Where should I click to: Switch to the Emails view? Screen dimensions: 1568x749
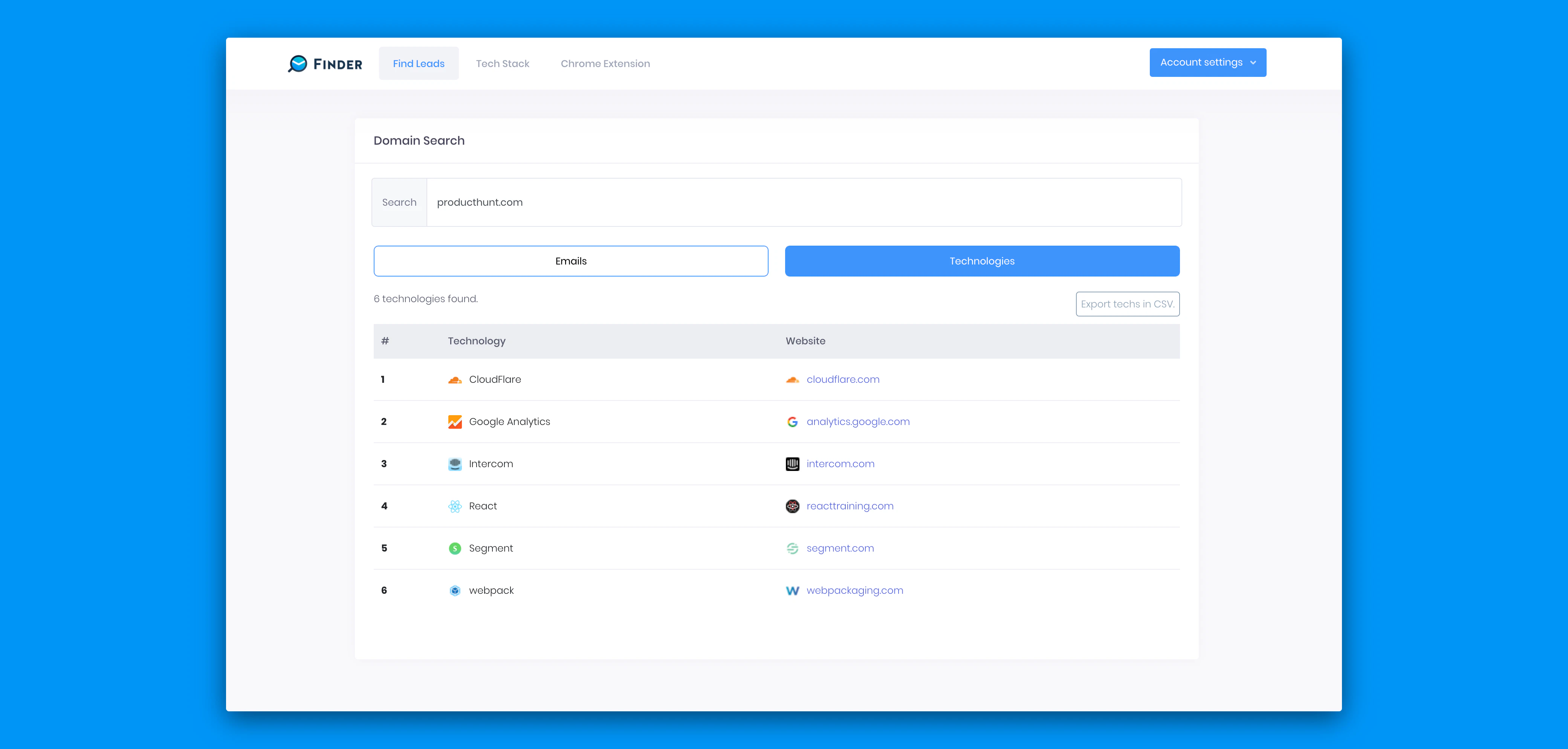(570, 261)
